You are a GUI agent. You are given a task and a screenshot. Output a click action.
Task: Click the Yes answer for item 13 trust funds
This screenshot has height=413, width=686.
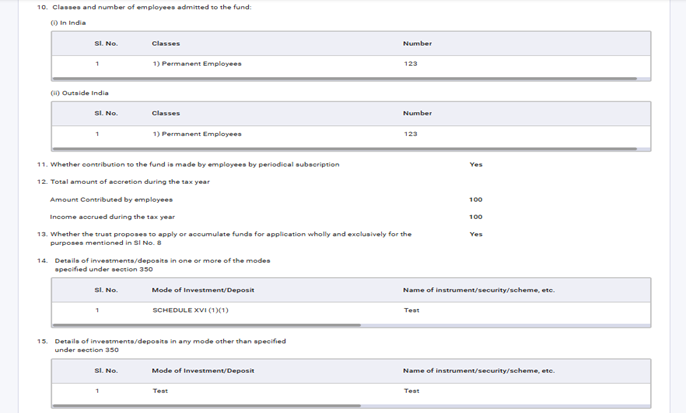(475, 234)
